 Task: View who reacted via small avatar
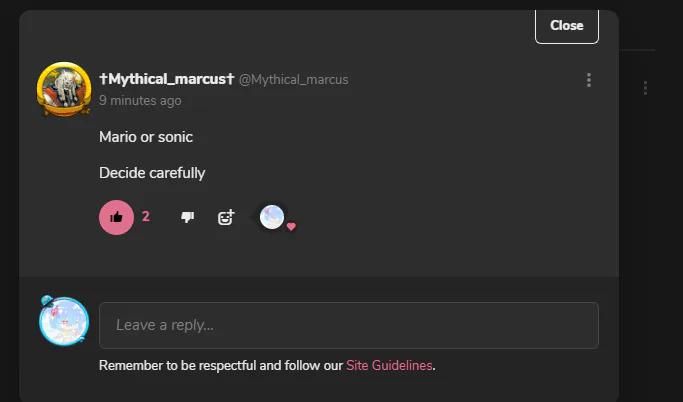(x=271, y=216)
